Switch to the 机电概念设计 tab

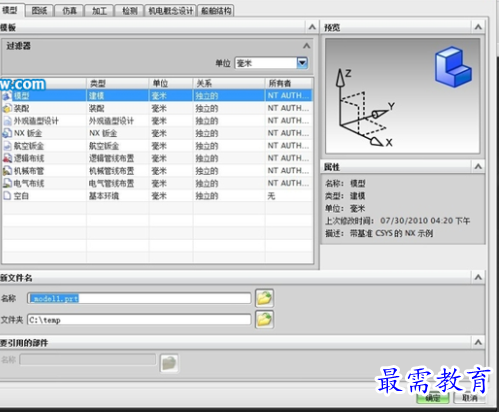(x=171, y=11)
